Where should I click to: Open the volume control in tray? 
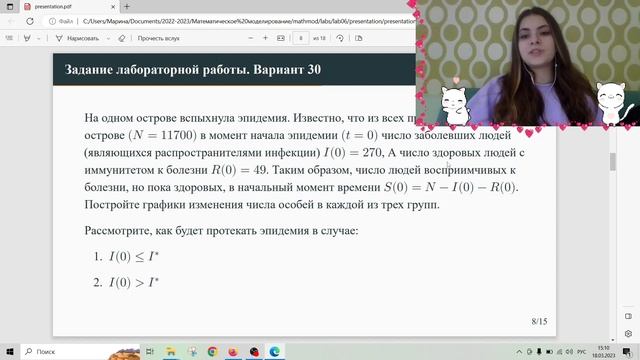569,351
